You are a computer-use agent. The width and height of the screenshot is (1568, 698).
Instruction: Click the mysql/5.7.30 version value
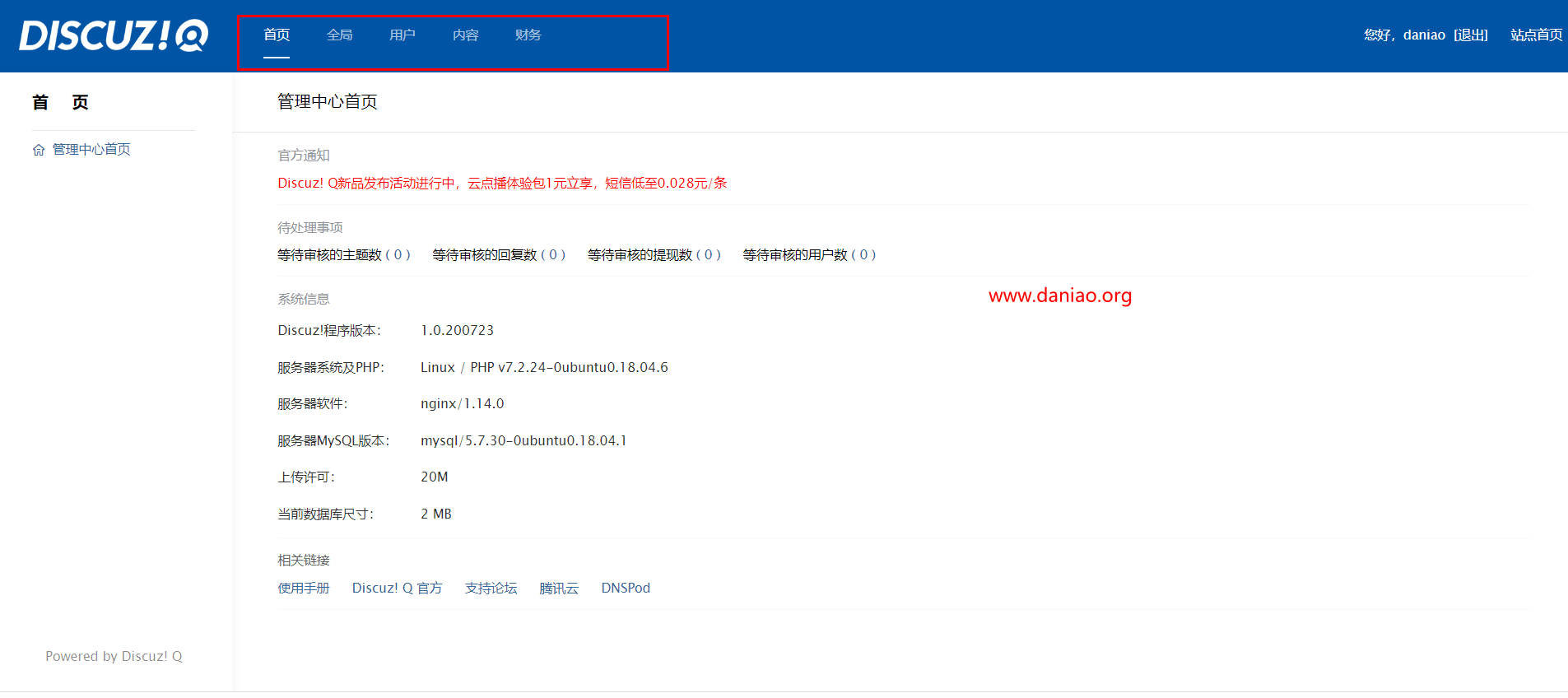523,440
